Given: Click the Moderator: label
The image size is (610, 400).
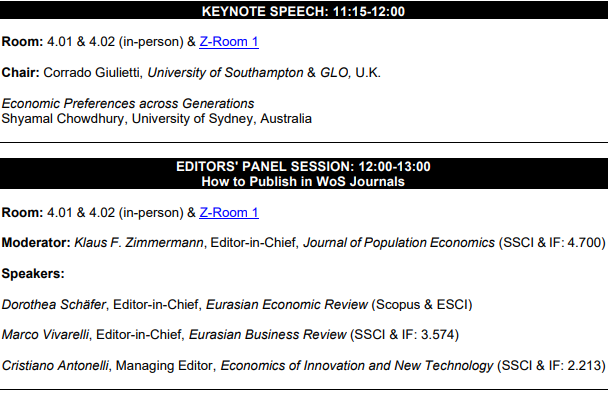Looking at the screenshot, I should coord(36,243).
